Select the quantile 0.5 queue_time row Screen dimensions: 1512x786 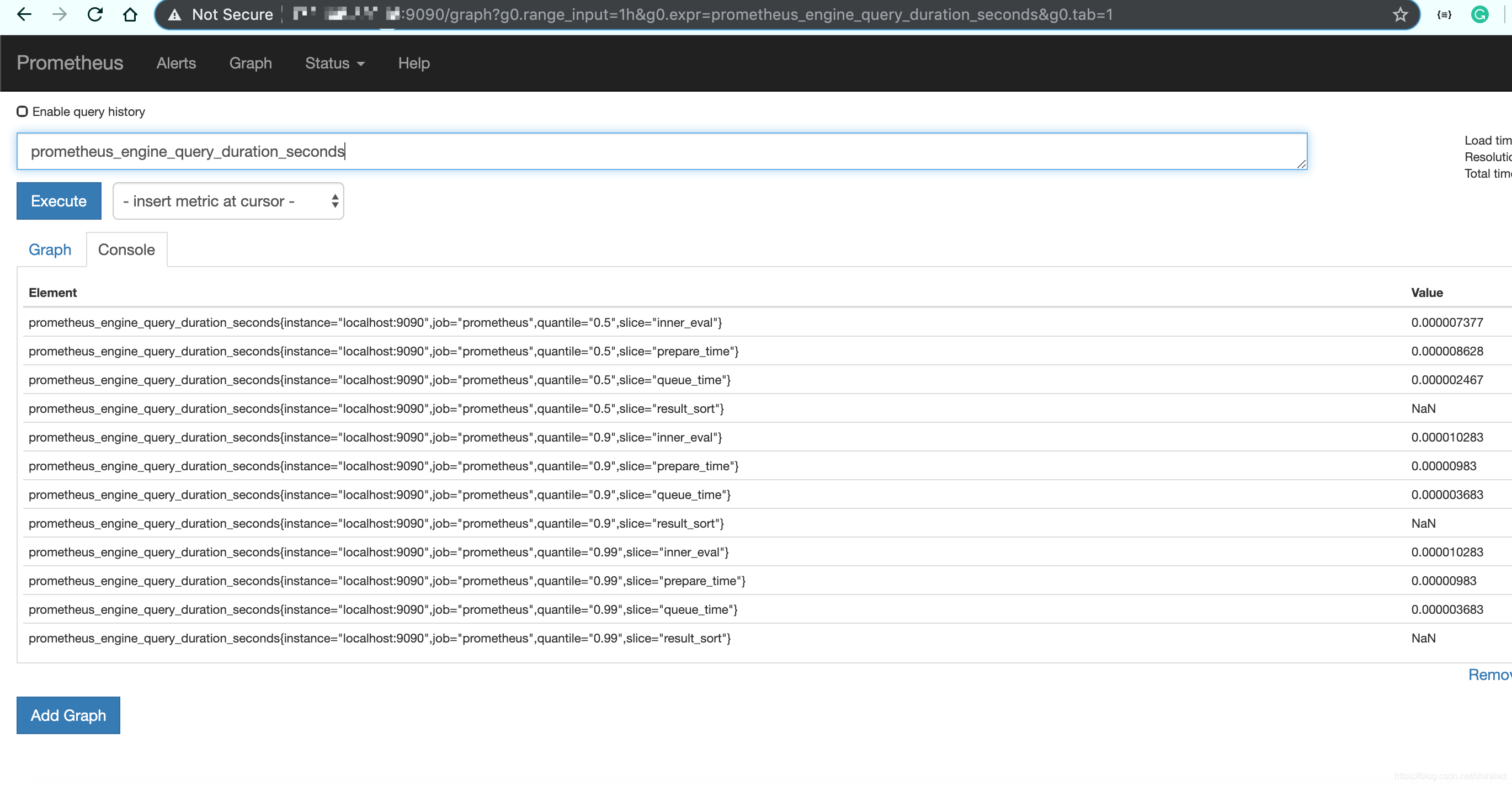[x=768, y=380]
